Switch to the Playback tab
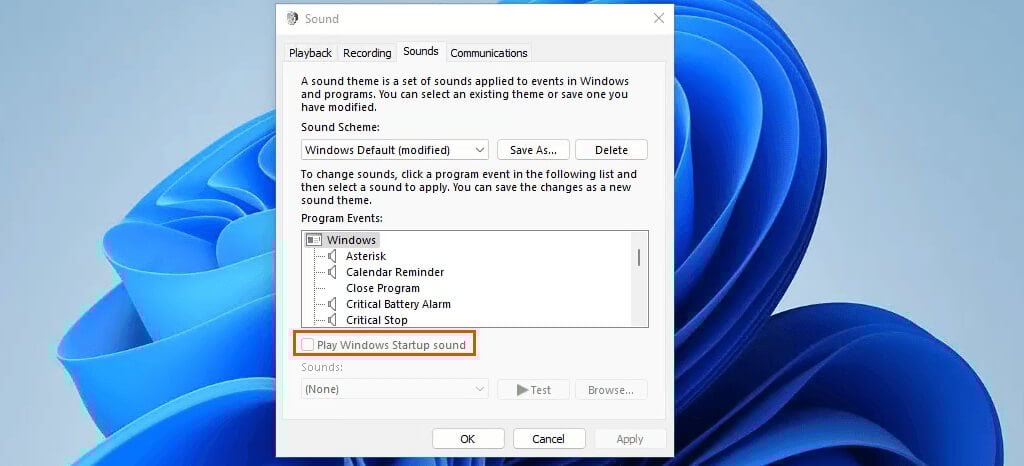This screenshot has height=466, width=1024. pos(310,53)
